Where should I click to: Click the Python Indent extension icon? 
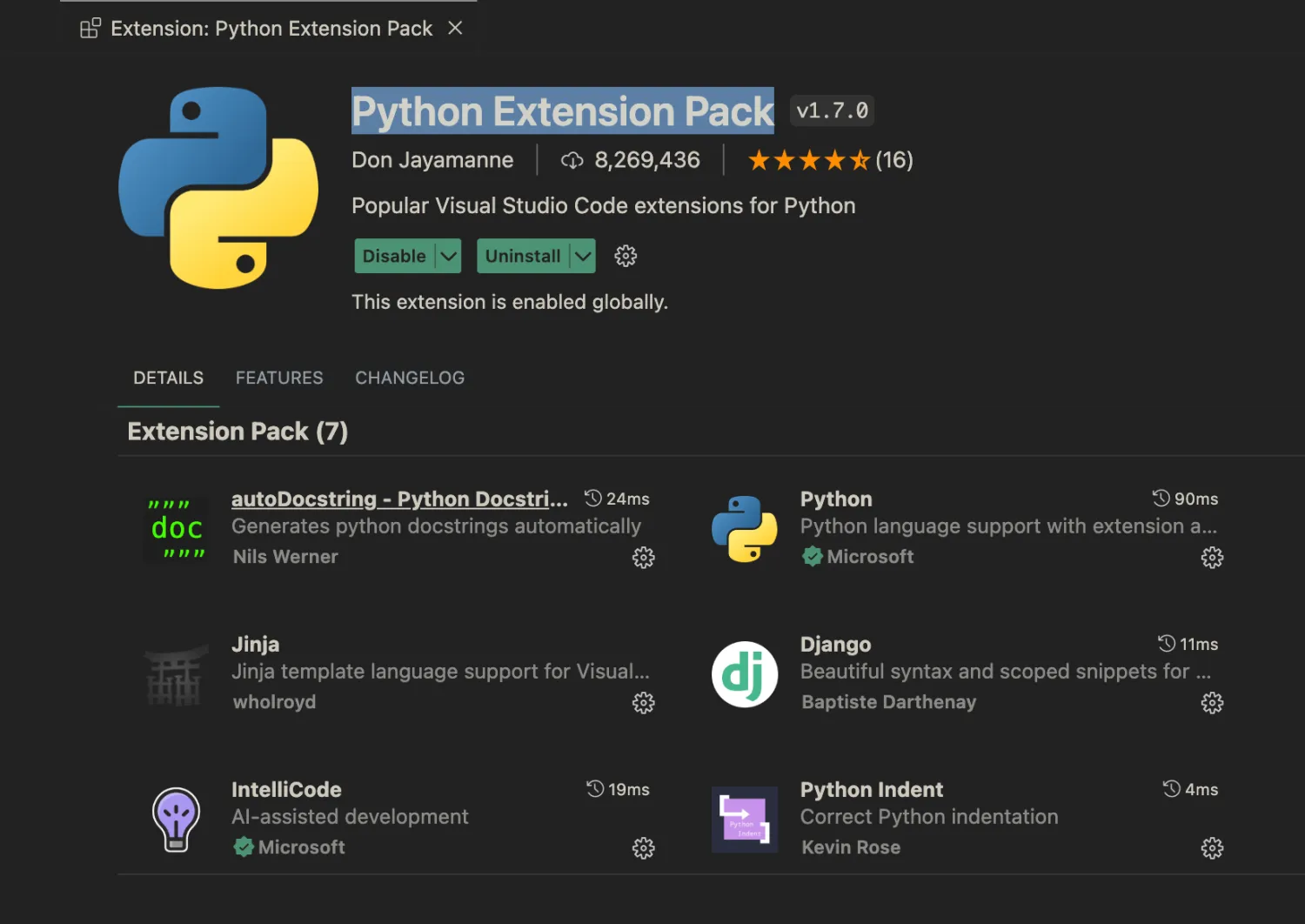(x=745, y=820)
